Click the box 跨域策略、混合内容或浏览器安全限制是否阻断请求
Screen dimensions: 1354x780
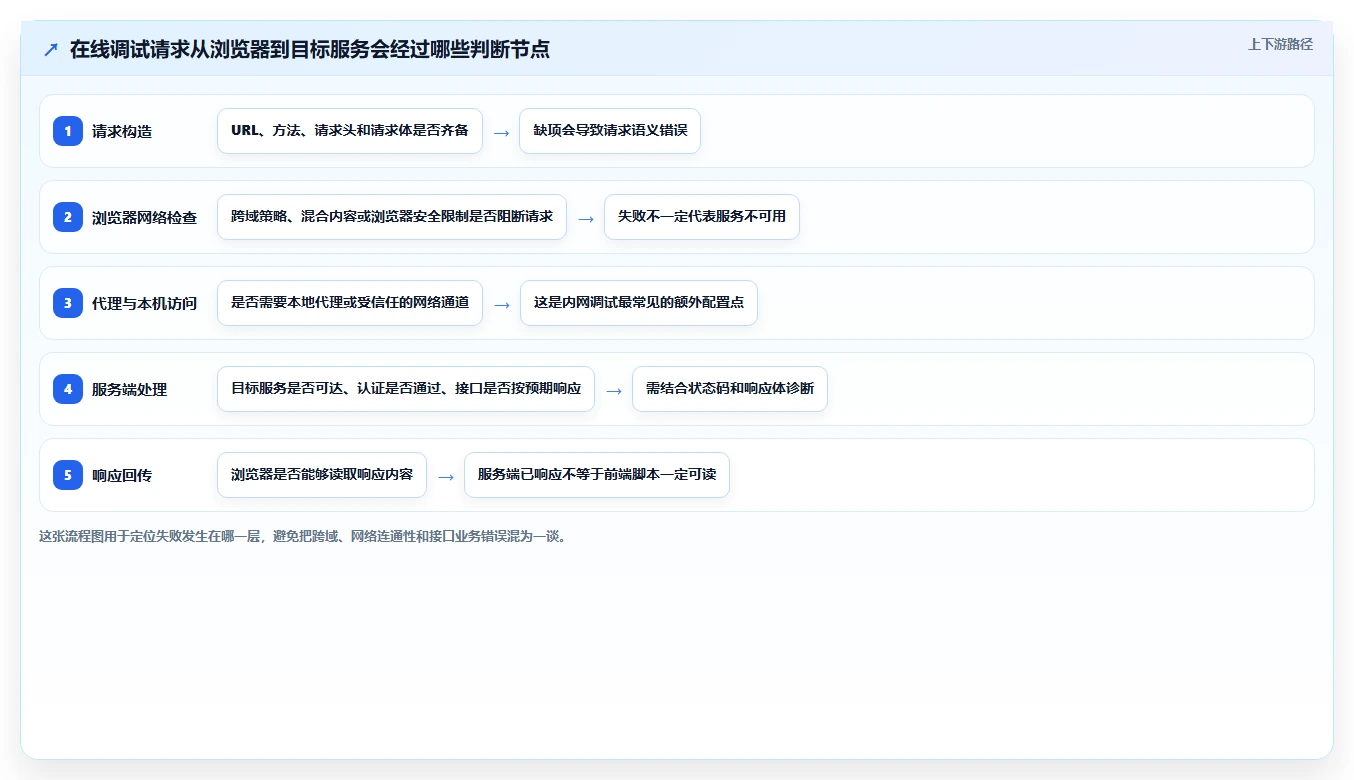pos(392,217)
